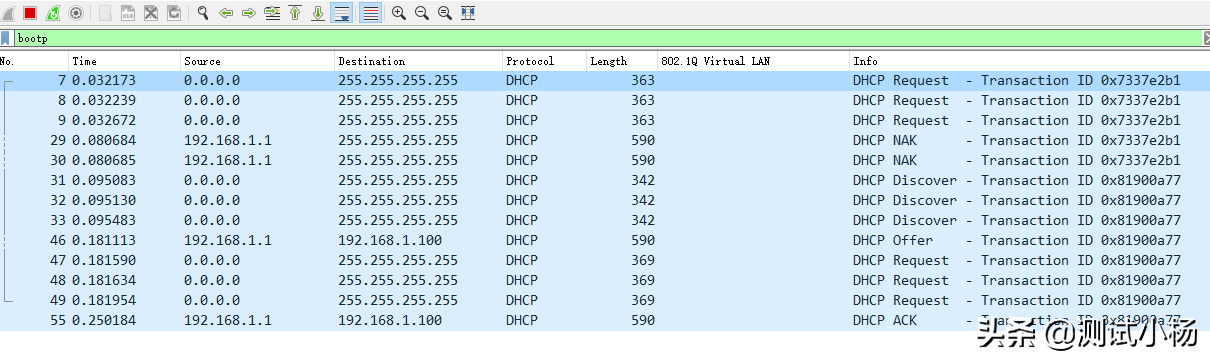This screenshot has height=361, width=1210.
Task: Zoom out on packet text
Action: (x=422, y=13)
